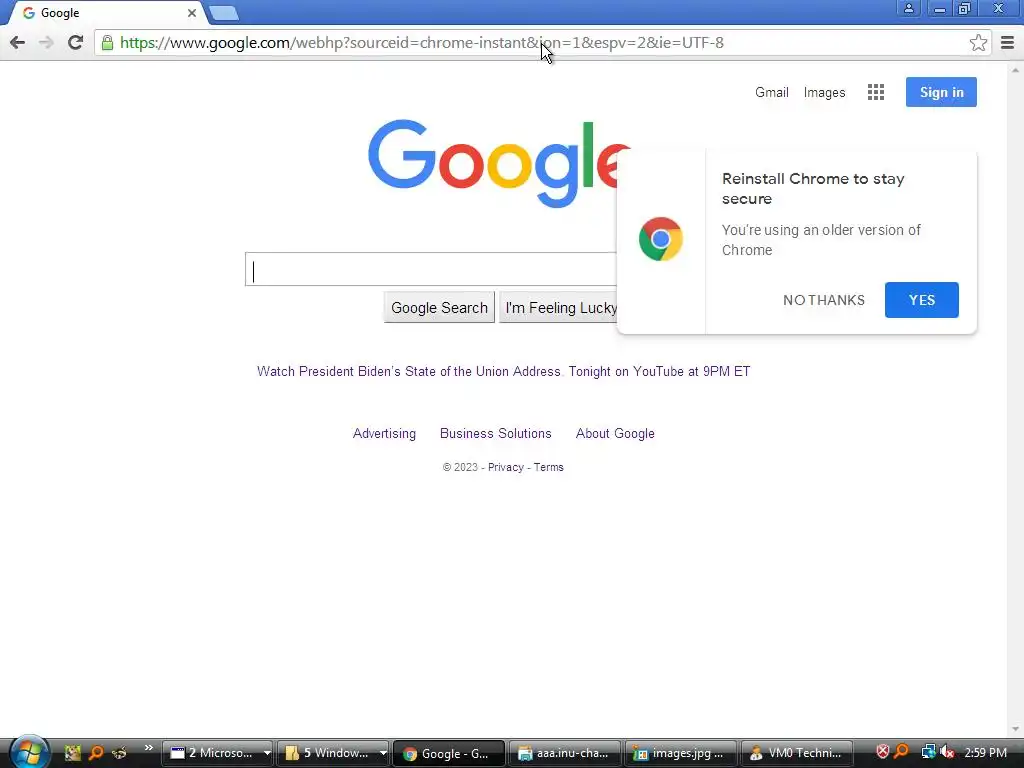Image resolution: width=1024 pixels, height=768 pixels.
Task: Open a new tab
Action: pyautogui.click(x=224, y=13)
